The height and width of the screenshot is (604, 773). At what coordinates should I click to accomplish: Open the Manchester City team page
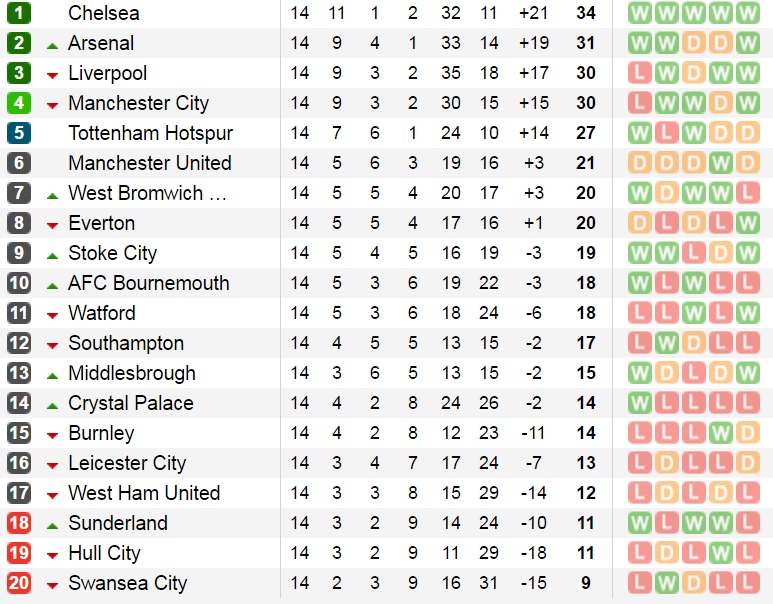[x=138, y=103]
